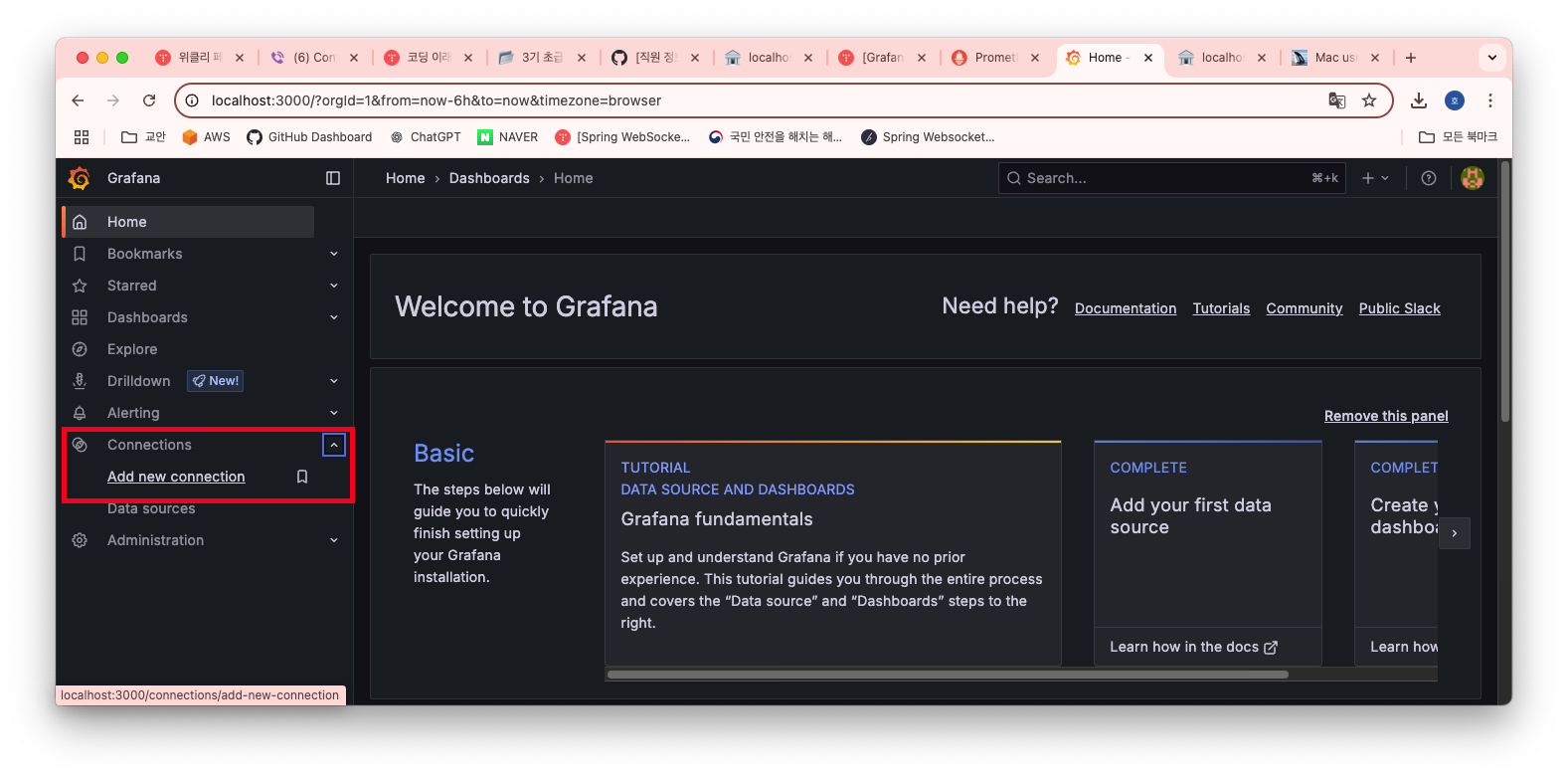This screenshot has width=1568, height=779.
Task: Click the Alerting bell icon
Action: (x=80, y=413)
